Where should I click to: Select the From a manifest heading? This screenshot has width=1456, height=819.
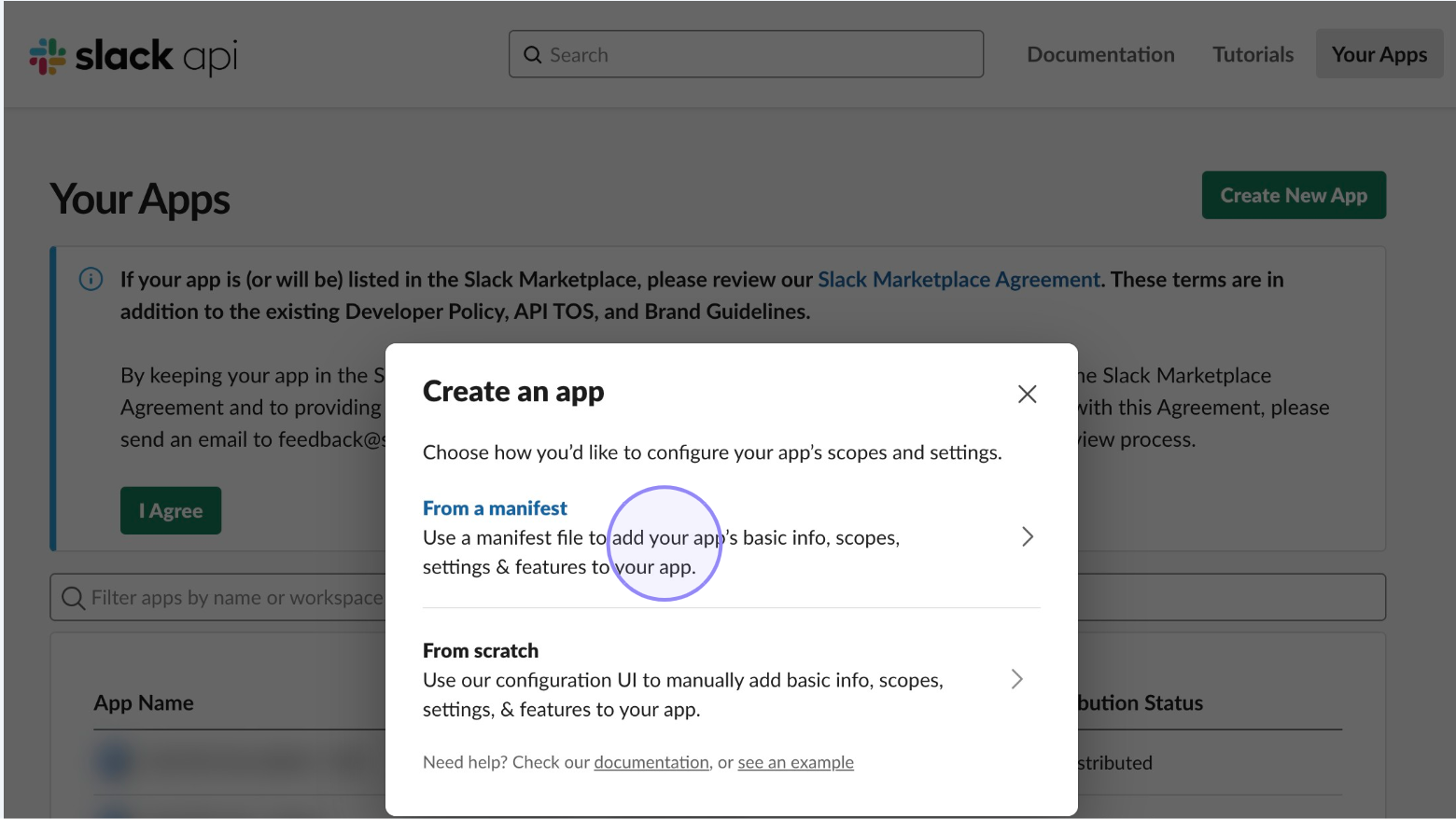(495, 508)
